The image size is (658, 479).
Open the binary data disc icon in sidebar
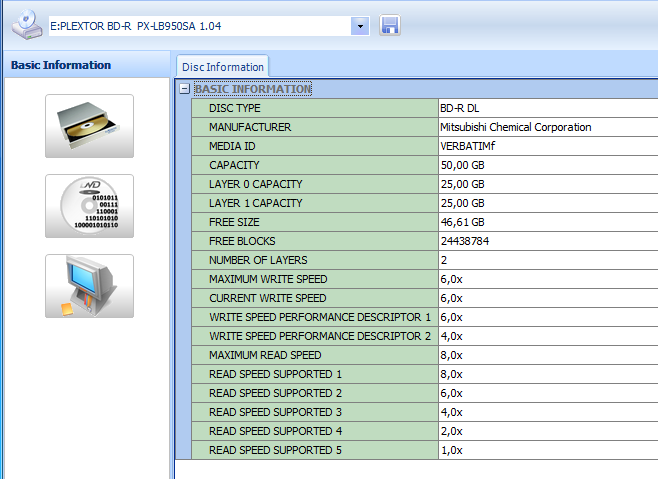click(x=89, y=206)
